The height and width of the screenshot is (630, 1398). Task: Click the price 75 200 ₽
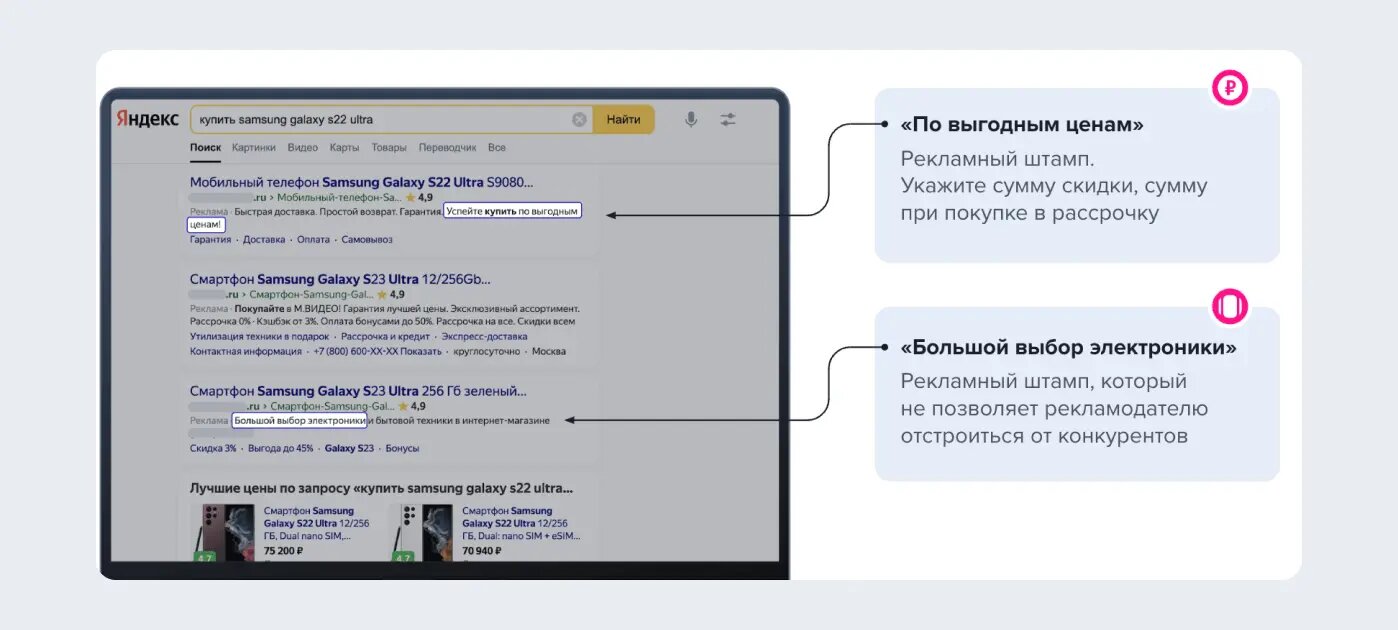click(x=284, y=550)
